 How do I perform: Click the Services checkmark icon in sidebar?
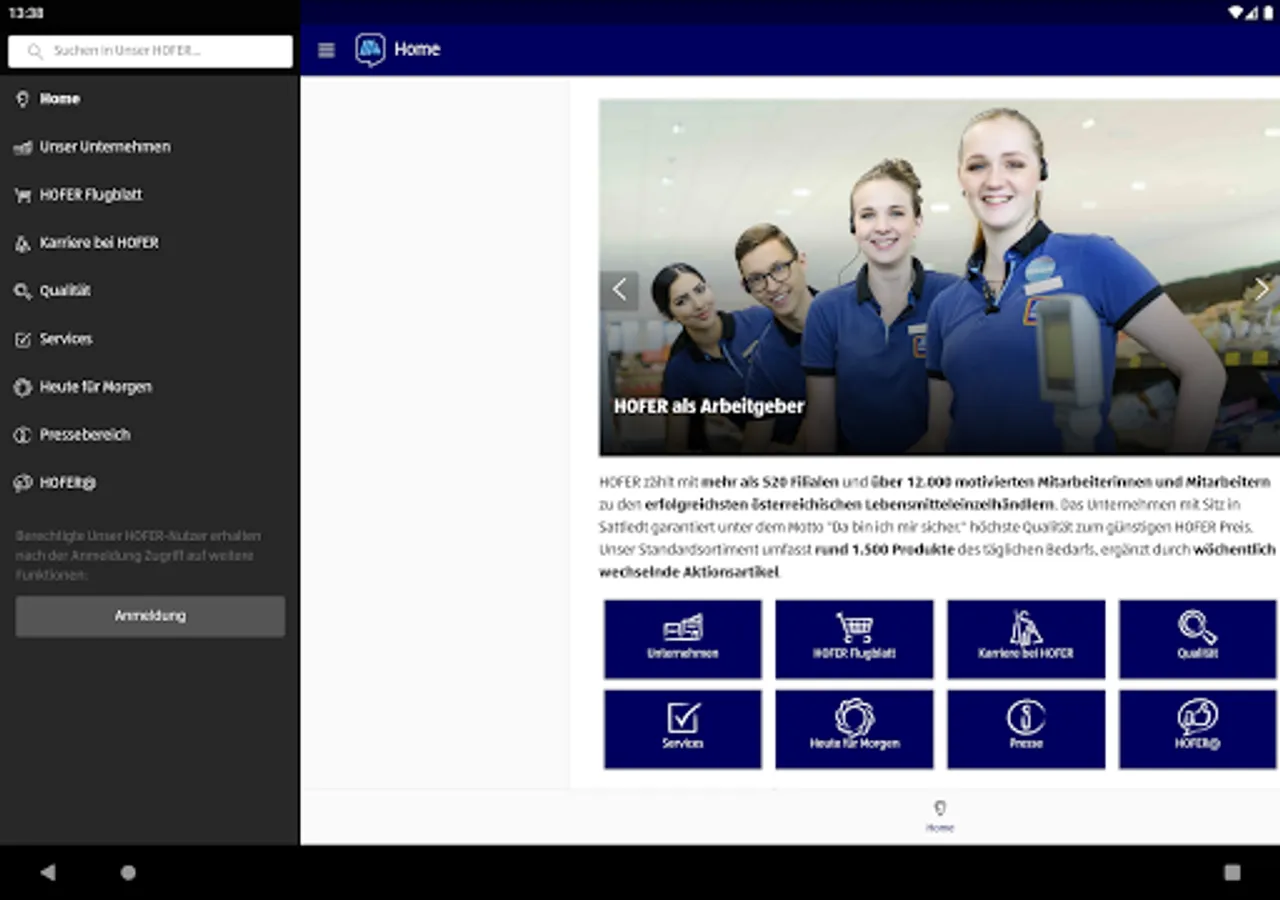[x=22, y=339]
